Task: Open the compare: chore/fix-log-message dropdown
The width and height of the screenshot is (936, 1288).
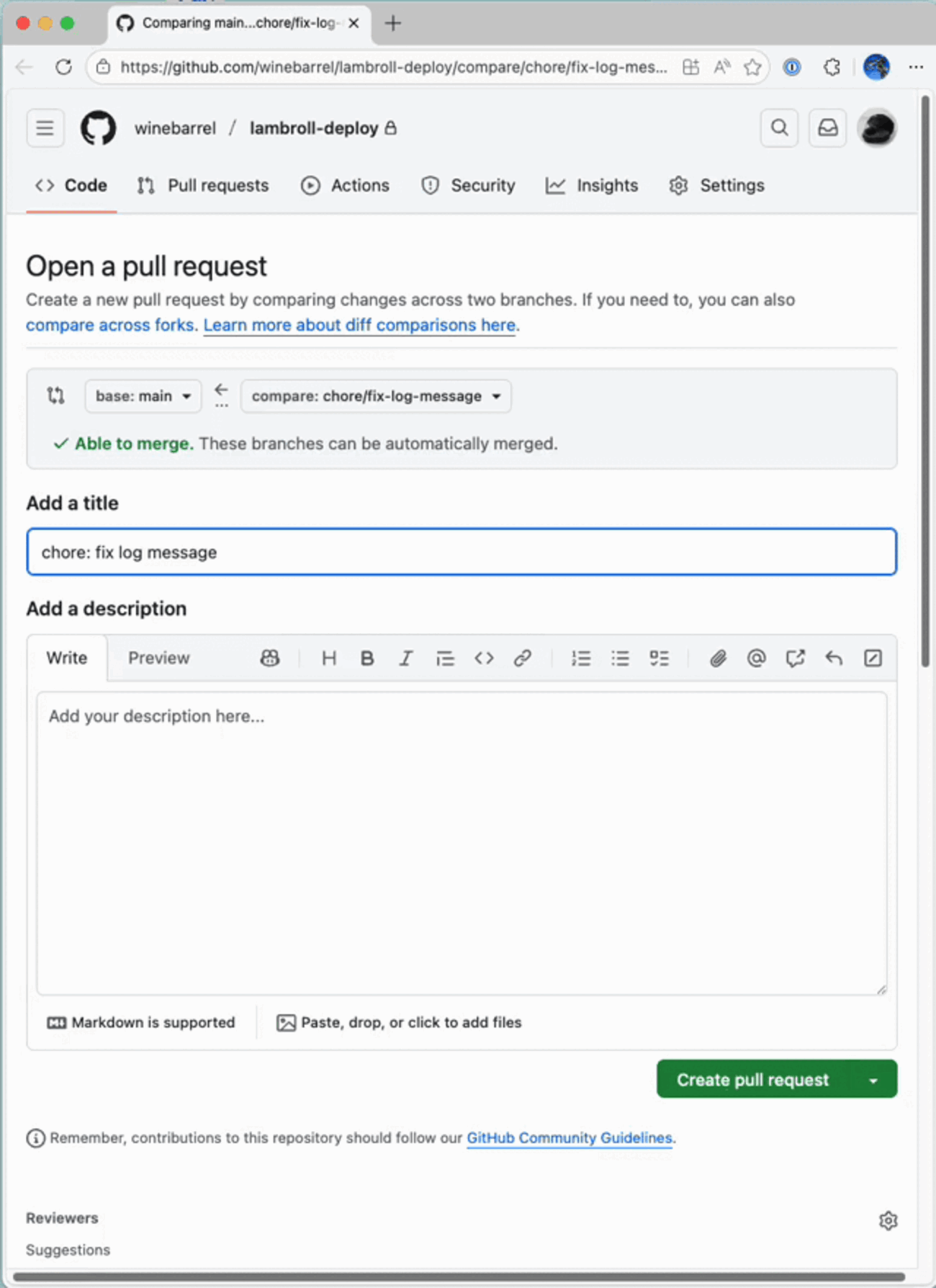Action: click(376, 396)
